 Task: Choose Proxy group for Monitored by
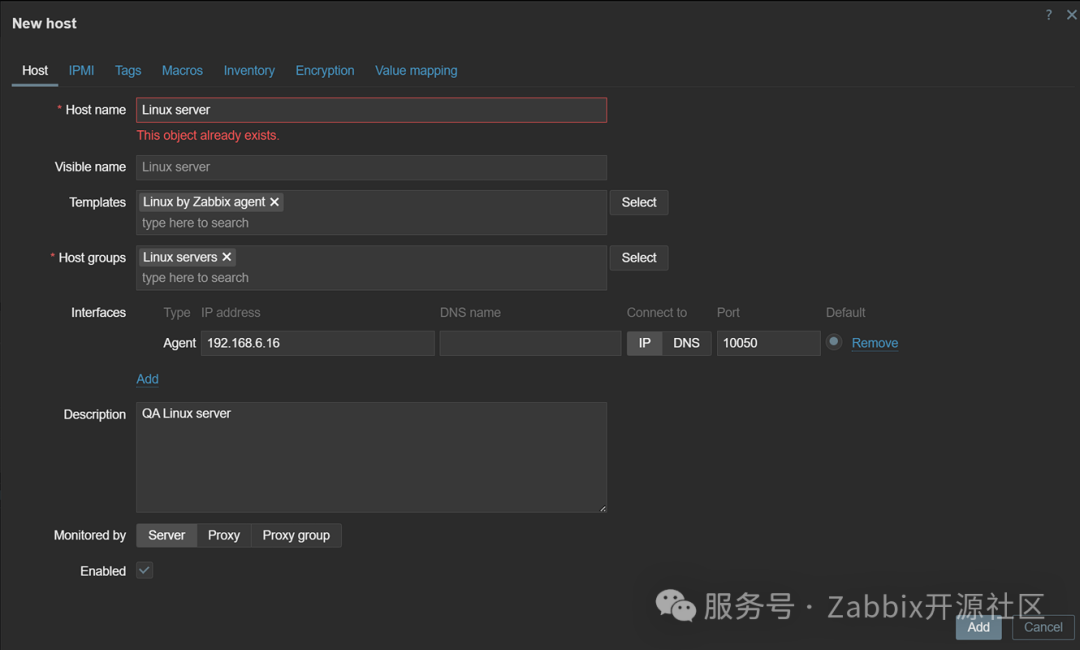point(296,535)
